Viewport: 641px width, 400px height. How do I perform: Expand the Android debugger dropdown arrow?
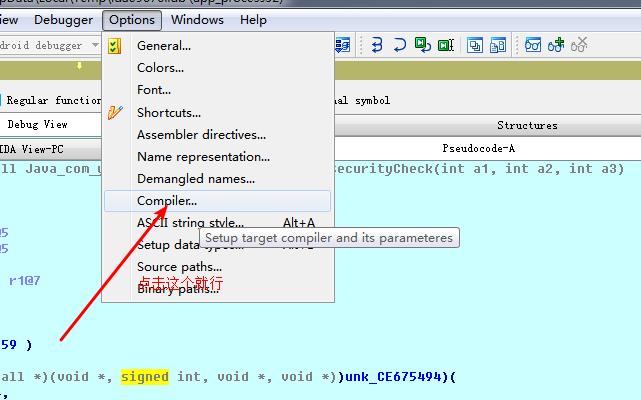point(95,45)
